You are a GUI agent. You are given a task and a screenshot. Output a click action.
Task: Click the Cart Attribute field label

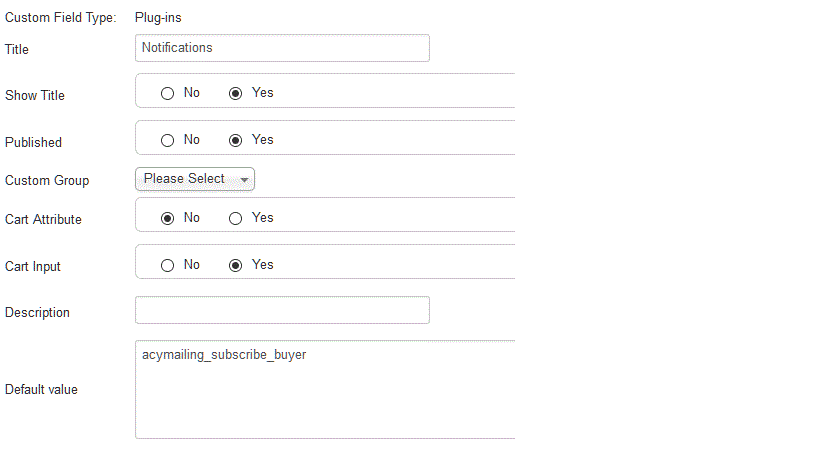43,220
